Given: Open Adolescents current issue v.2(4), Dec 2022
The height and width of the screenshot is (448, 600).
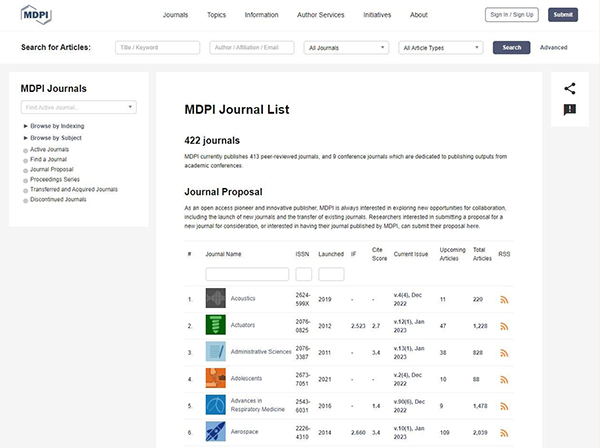Looking at the screenshot, I should click(408, 379).
